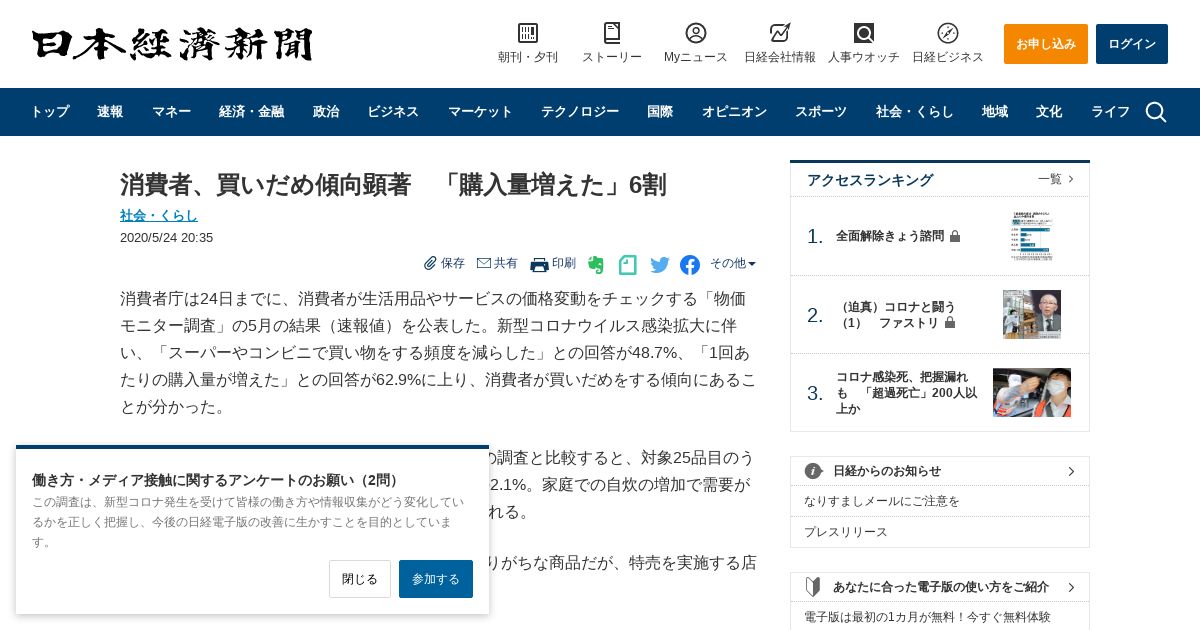
Task: Open the 日経会社情報 chart icon
Action: coord(780,33)
